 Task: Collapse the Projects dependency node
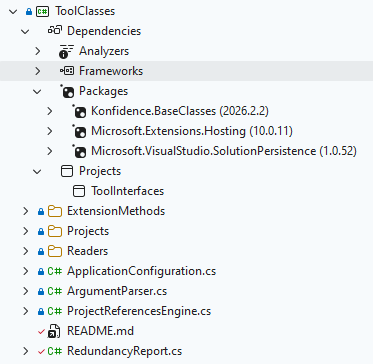tap(37, 172)
